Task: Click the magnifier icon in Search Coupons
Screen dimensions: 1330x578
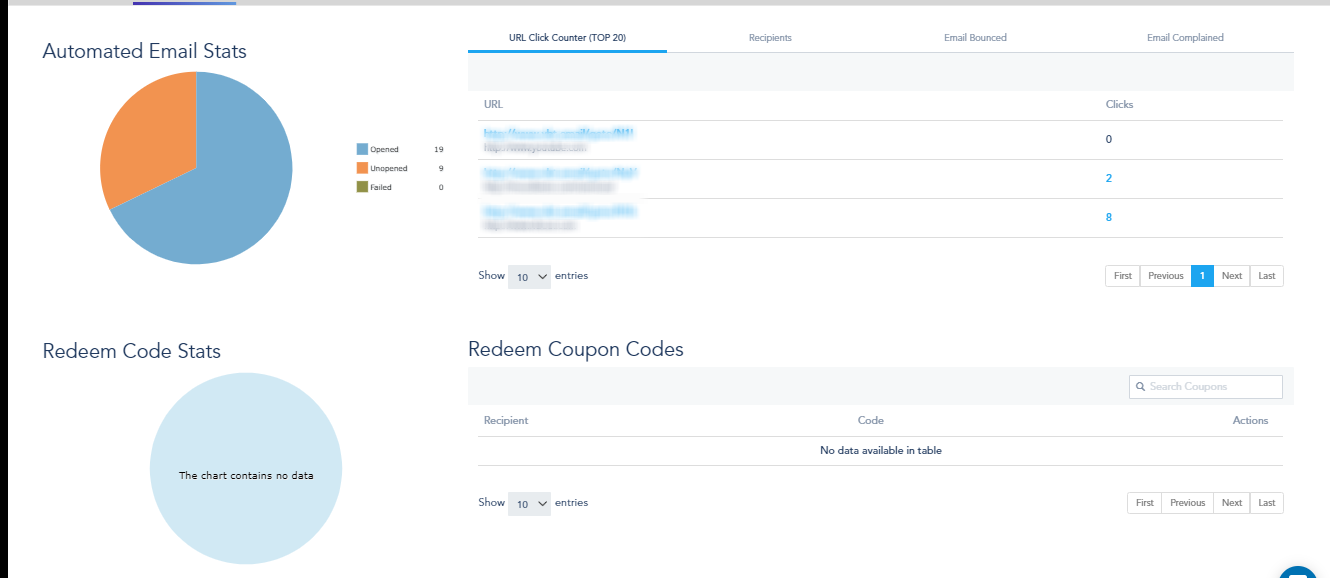Action: pyautogui.click(x=1141, y=387)
